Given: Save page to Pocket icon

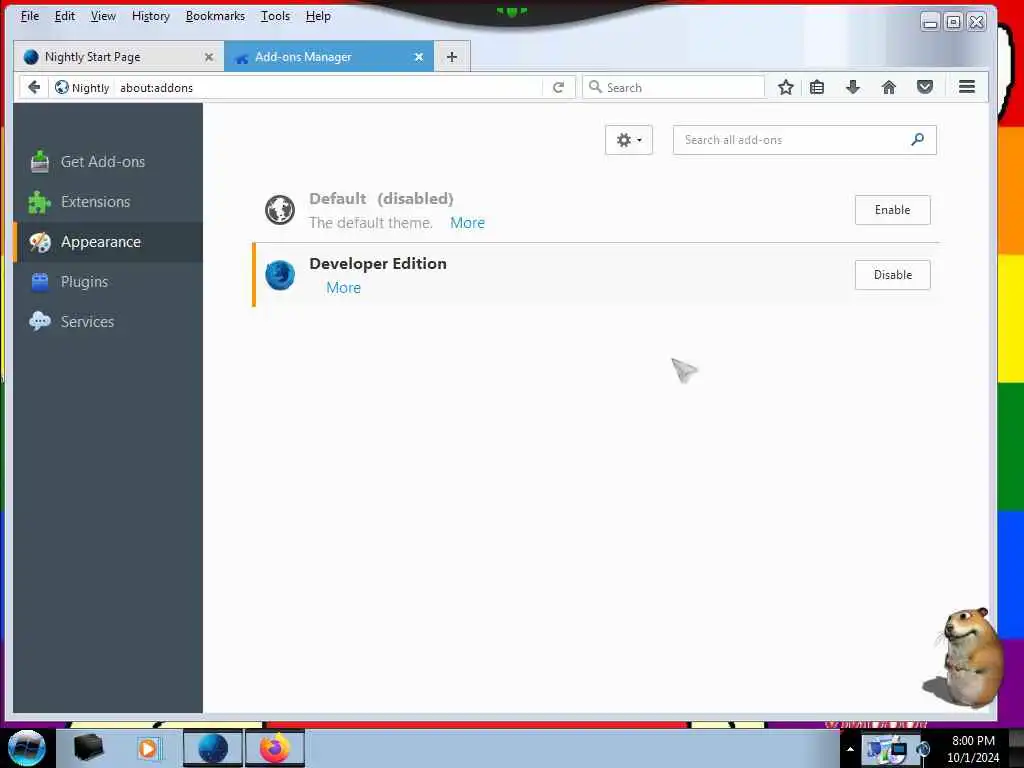Looking at the screenshot, I should (x=925, y=88).
